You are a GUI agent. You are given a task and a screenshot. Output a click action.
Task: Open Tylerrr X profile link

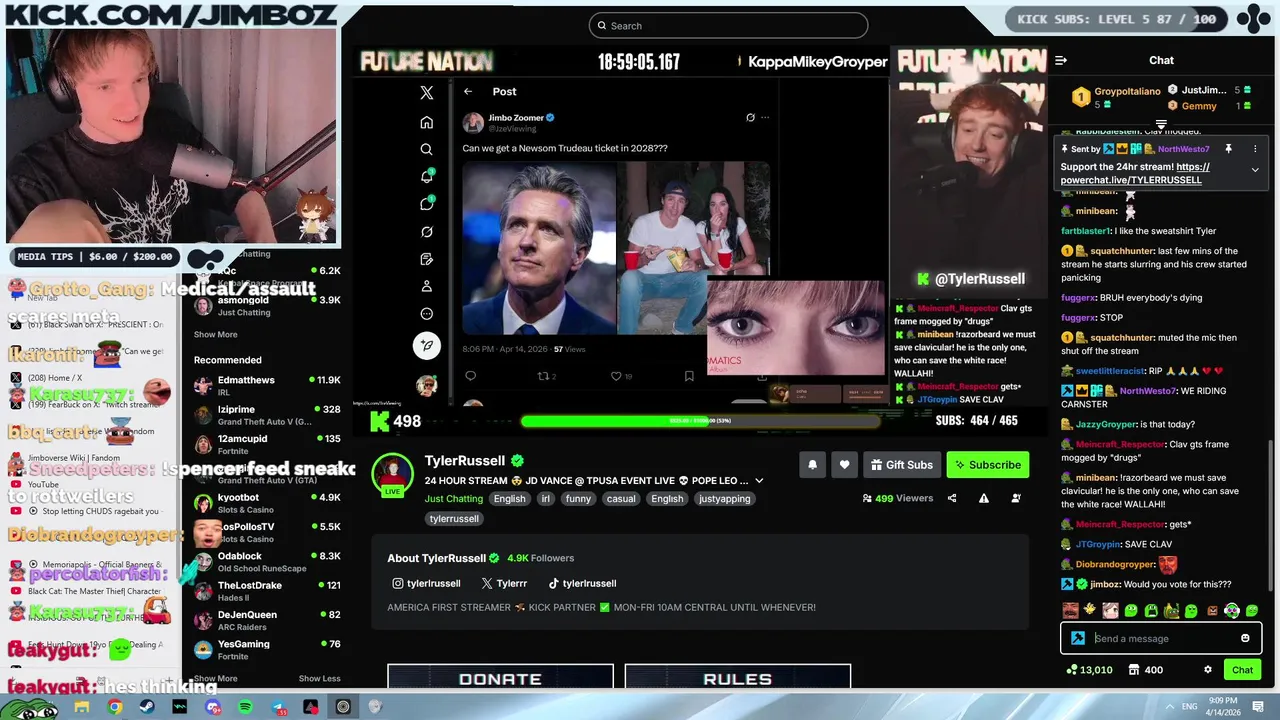click(x=504, y=583)
